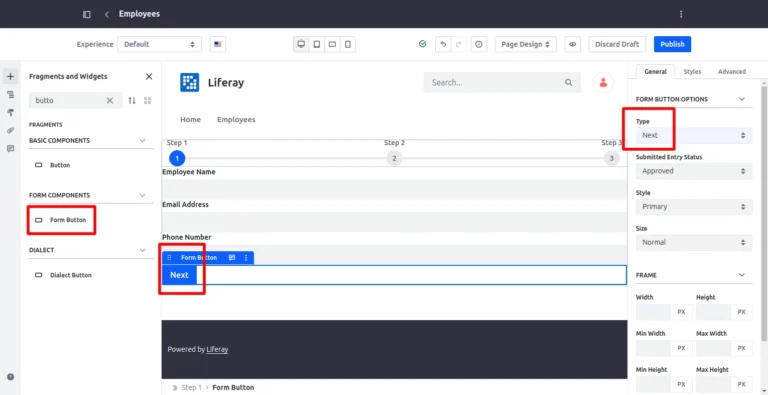This screenshot has width=768, height=395.
Task: Click the blue Next form button
Action: click(x=179, y=275)
